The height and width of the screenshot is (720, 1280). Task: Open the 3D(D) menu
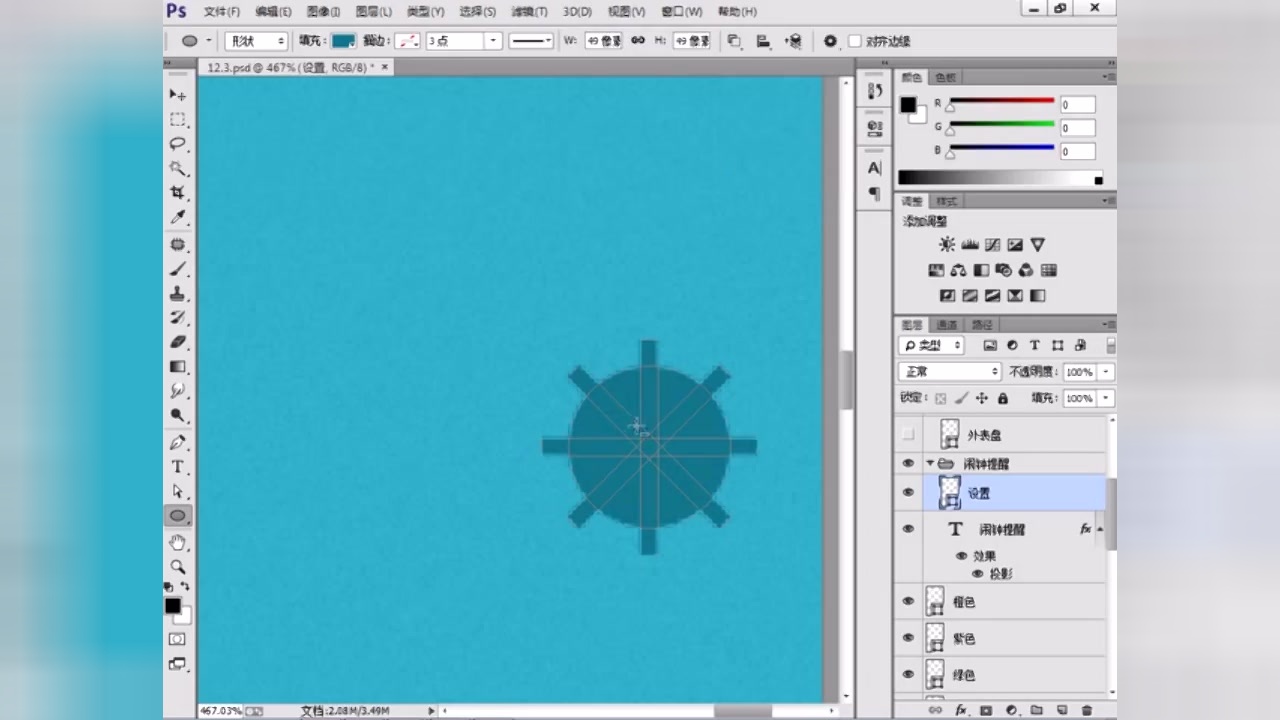(x=577, y=11)
